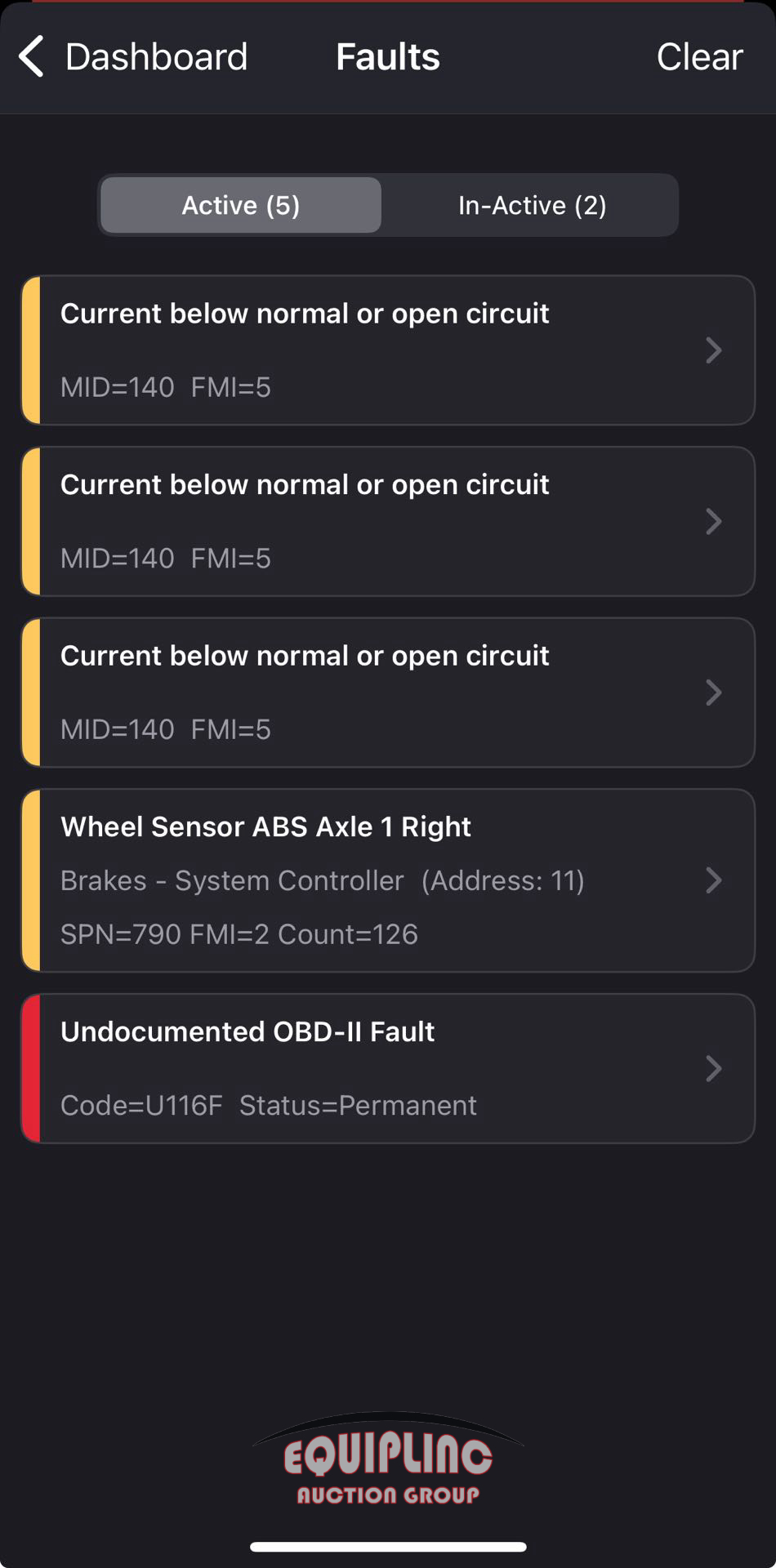
Task: Expand the second open circuit fault chevron
Action: click(x=713, y=522)
